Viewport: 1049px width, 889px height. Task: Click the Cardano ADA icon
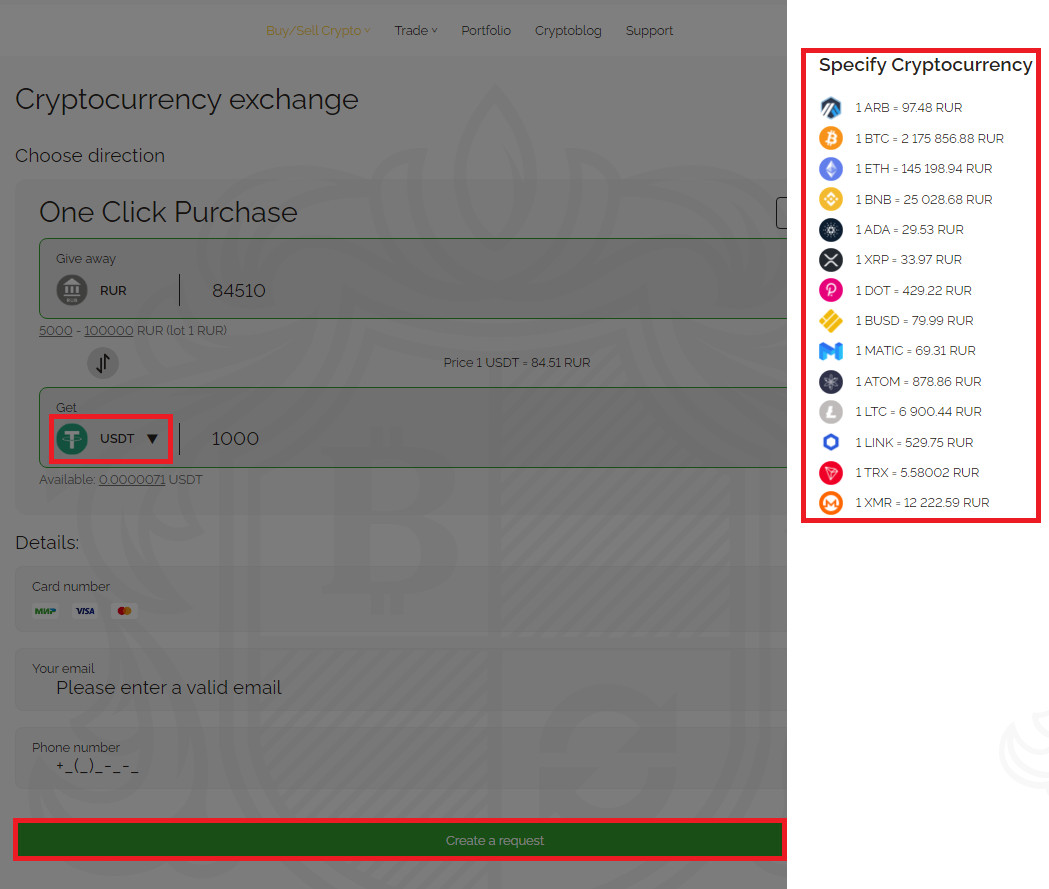(831, 229)
